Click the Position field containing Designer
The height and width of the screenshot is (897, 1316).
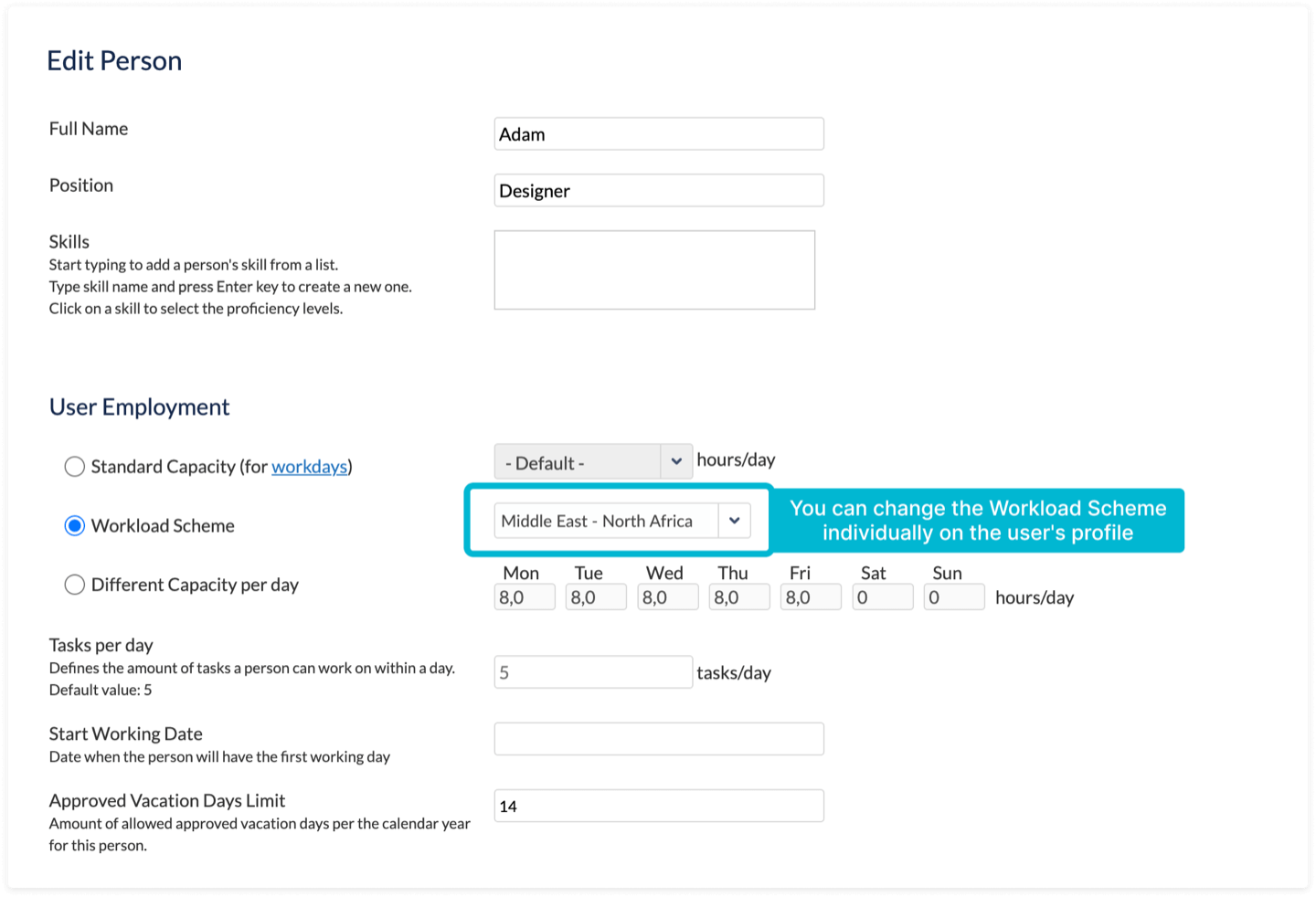coord(658,191)
